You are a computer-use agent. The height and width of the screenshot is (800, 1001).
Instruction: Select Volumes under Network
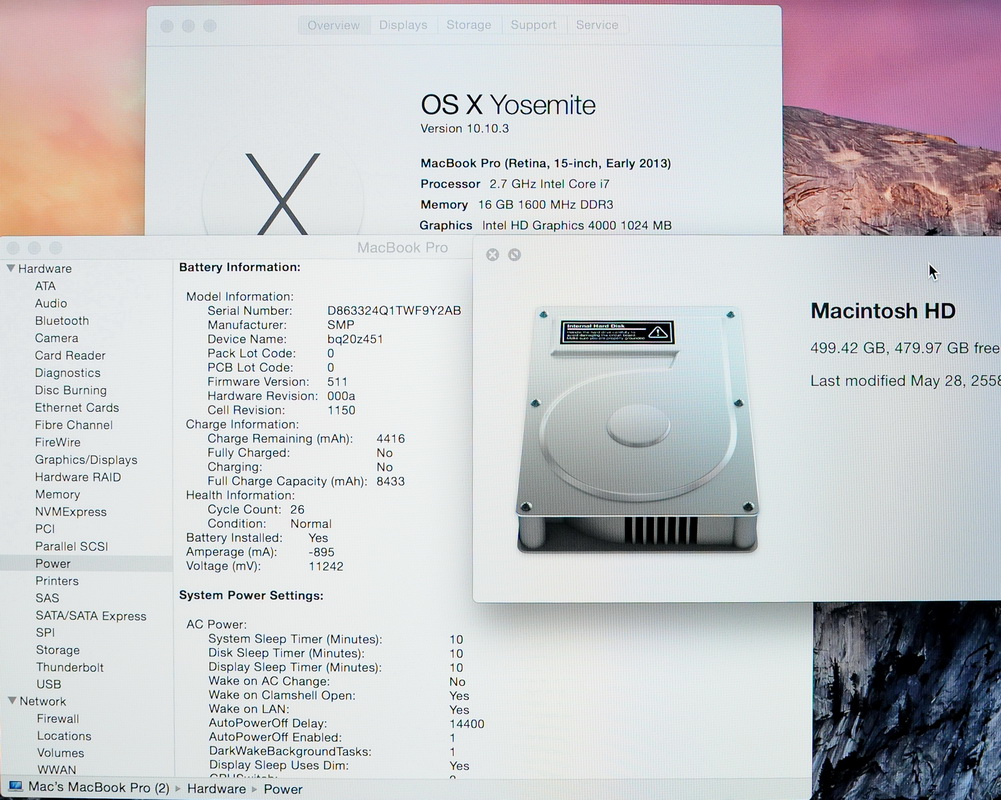[x=60, y=753]
